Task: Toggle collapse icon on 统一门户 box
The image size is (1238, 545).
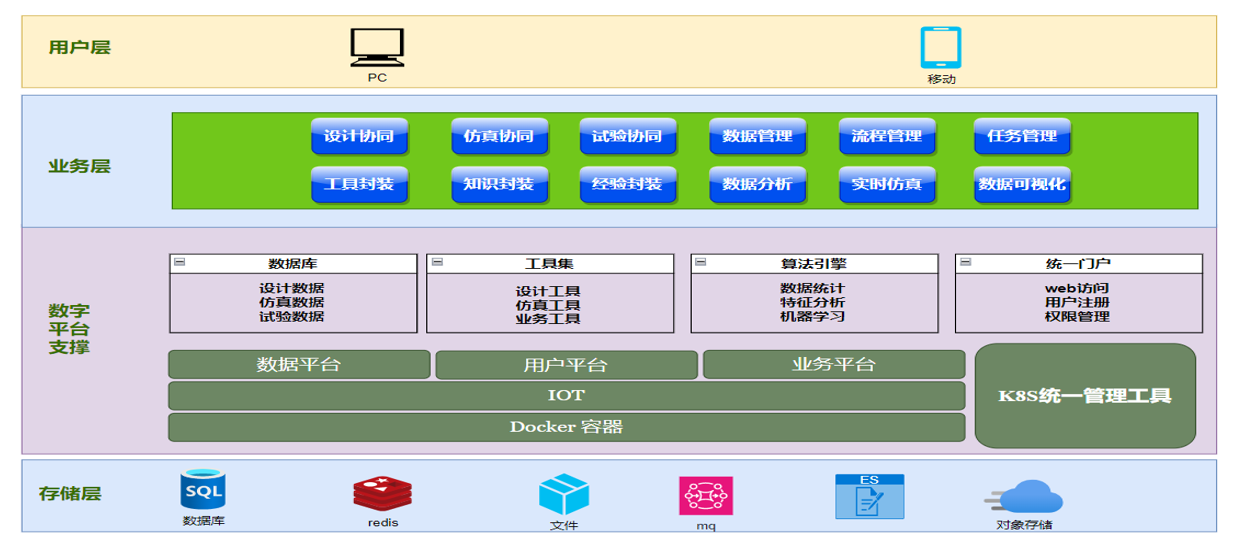Action: [x=965, y=262]
